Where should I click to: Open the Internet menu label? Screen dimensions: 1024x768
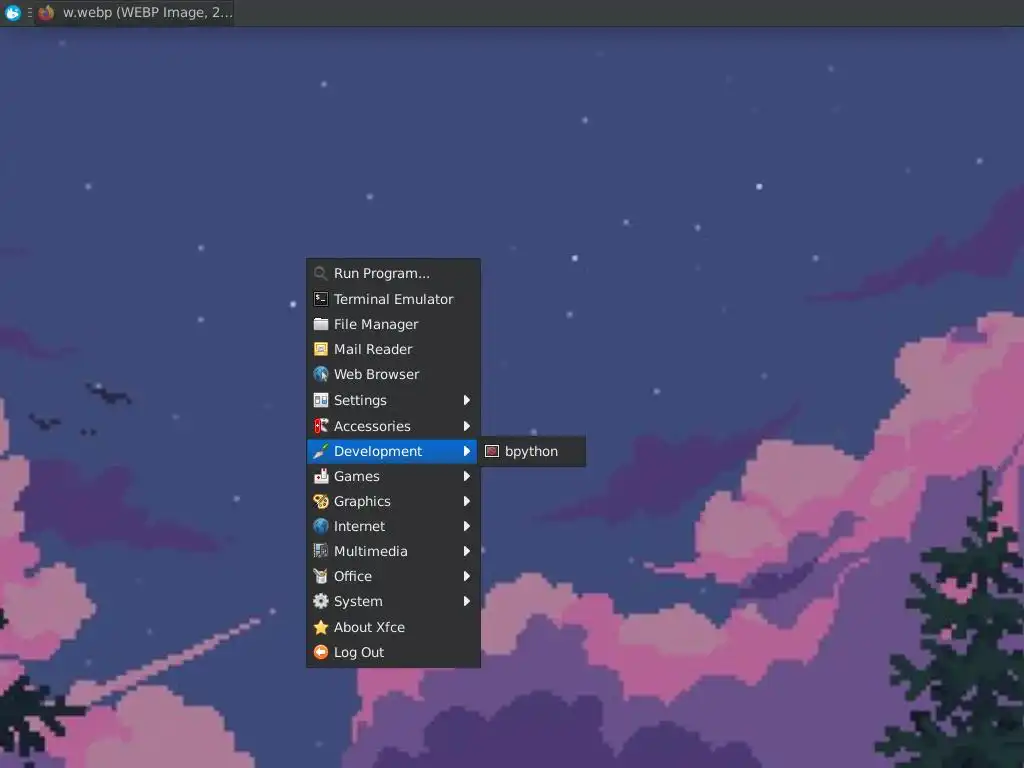pos(359,526)
